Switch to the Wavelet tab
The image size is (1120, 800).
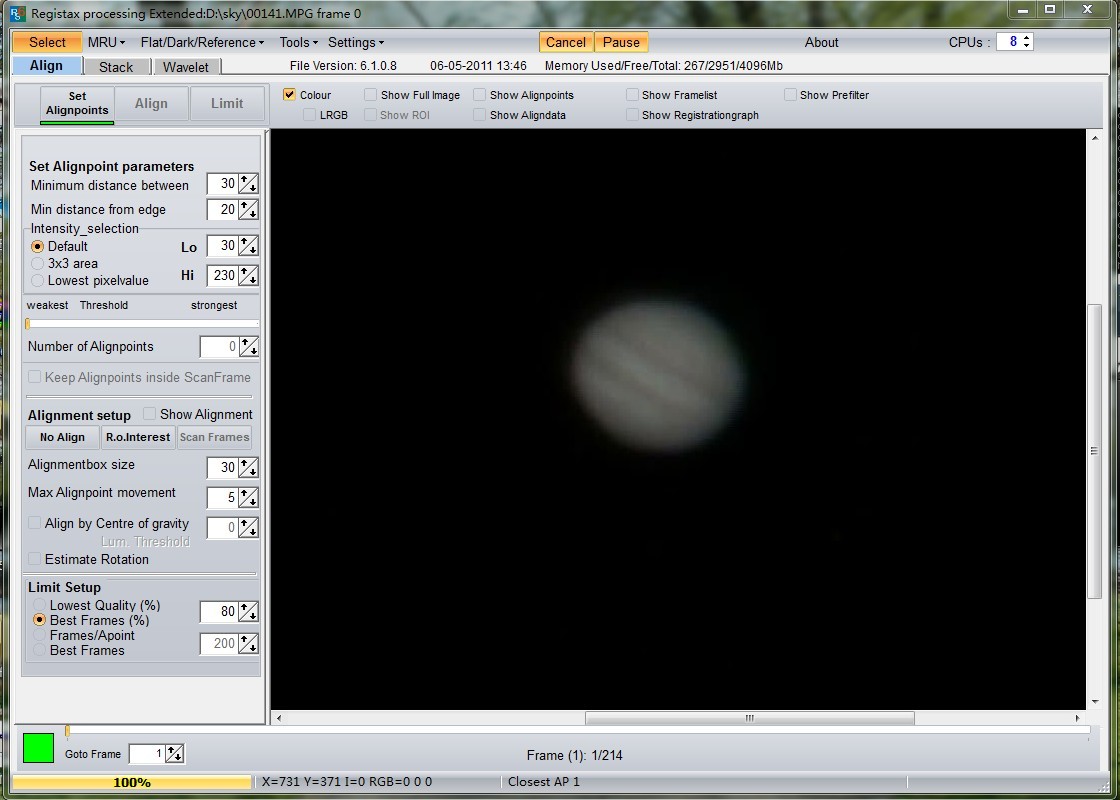click(x=186, y=67)
